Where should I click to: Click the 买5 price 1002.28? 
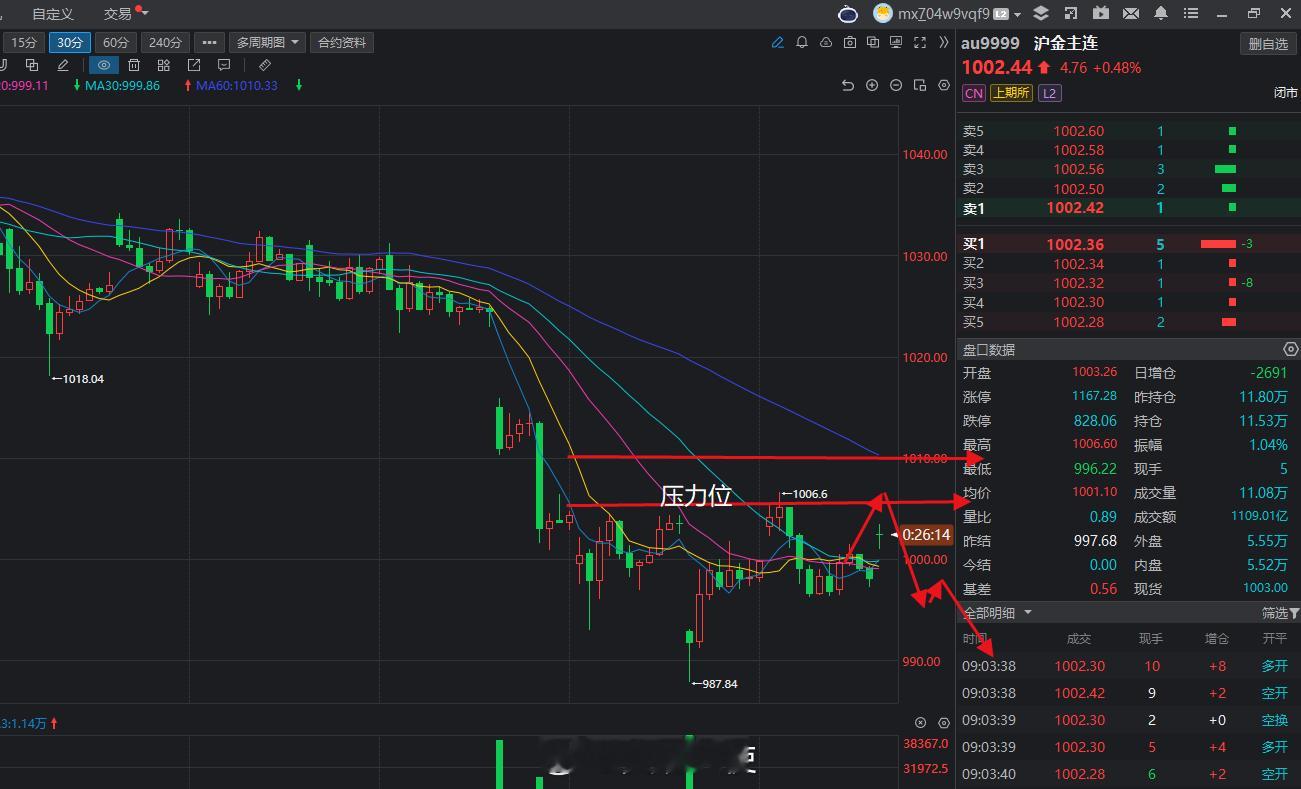(x=1078, y=322)
